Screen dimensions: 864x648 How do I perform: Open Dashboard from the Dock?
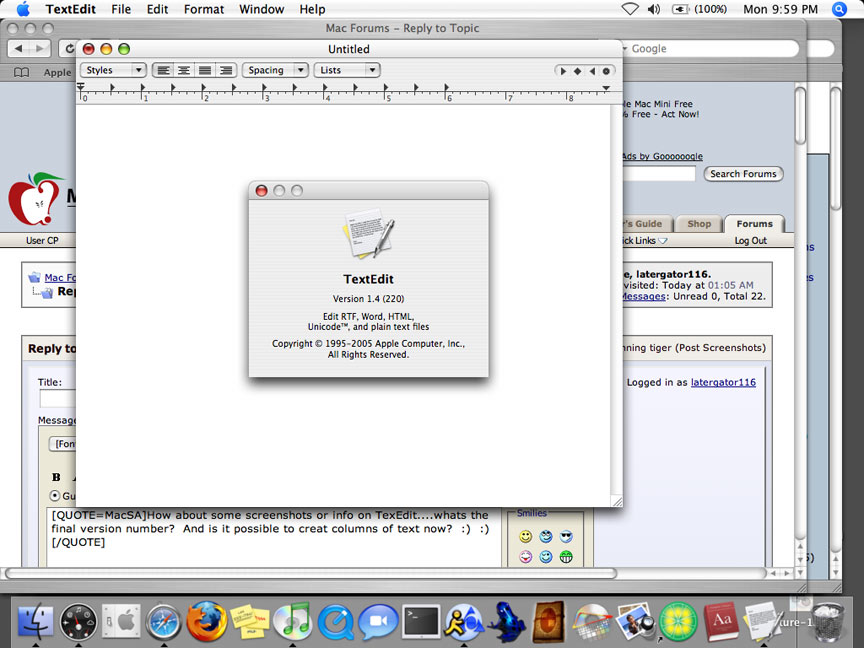click(x=78, y=622)
